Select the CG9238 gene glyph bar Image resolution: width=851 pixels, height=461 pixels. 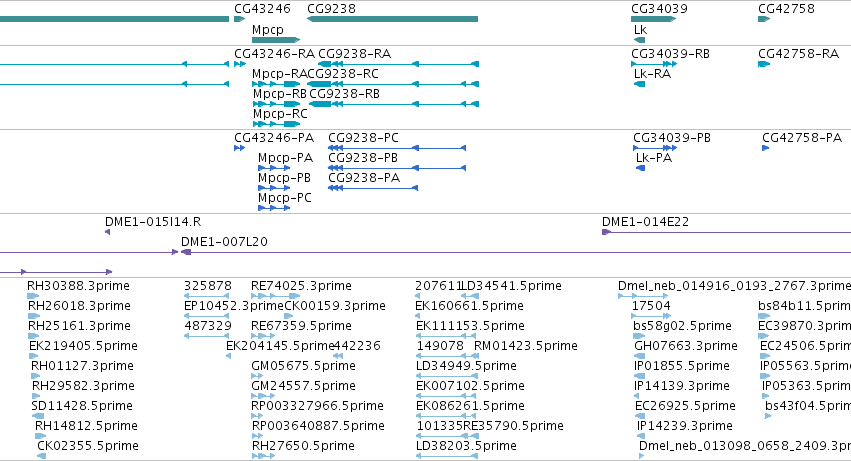[x=392, y=19]
